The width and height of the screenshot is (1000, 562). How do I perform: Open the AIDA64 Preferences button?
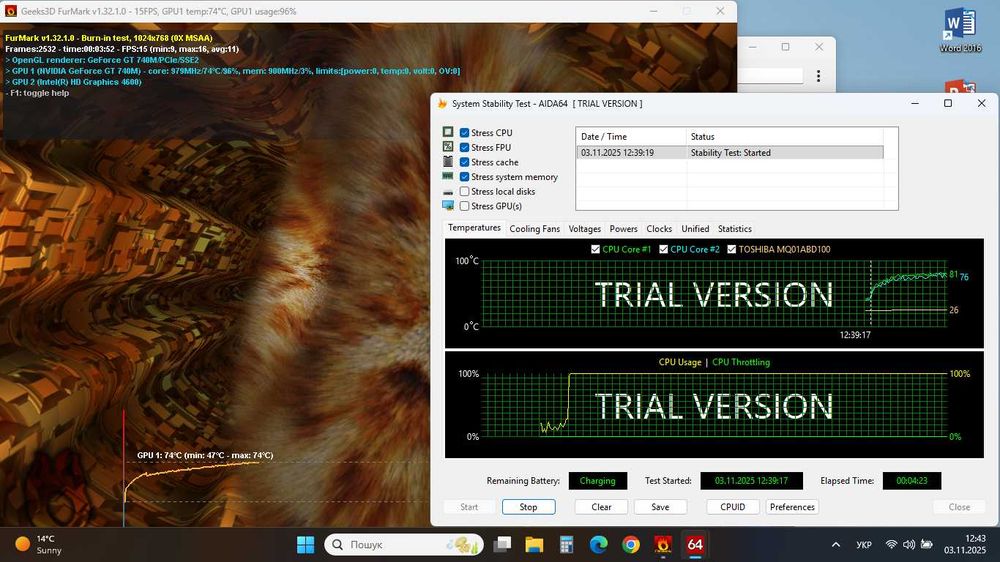792,507
